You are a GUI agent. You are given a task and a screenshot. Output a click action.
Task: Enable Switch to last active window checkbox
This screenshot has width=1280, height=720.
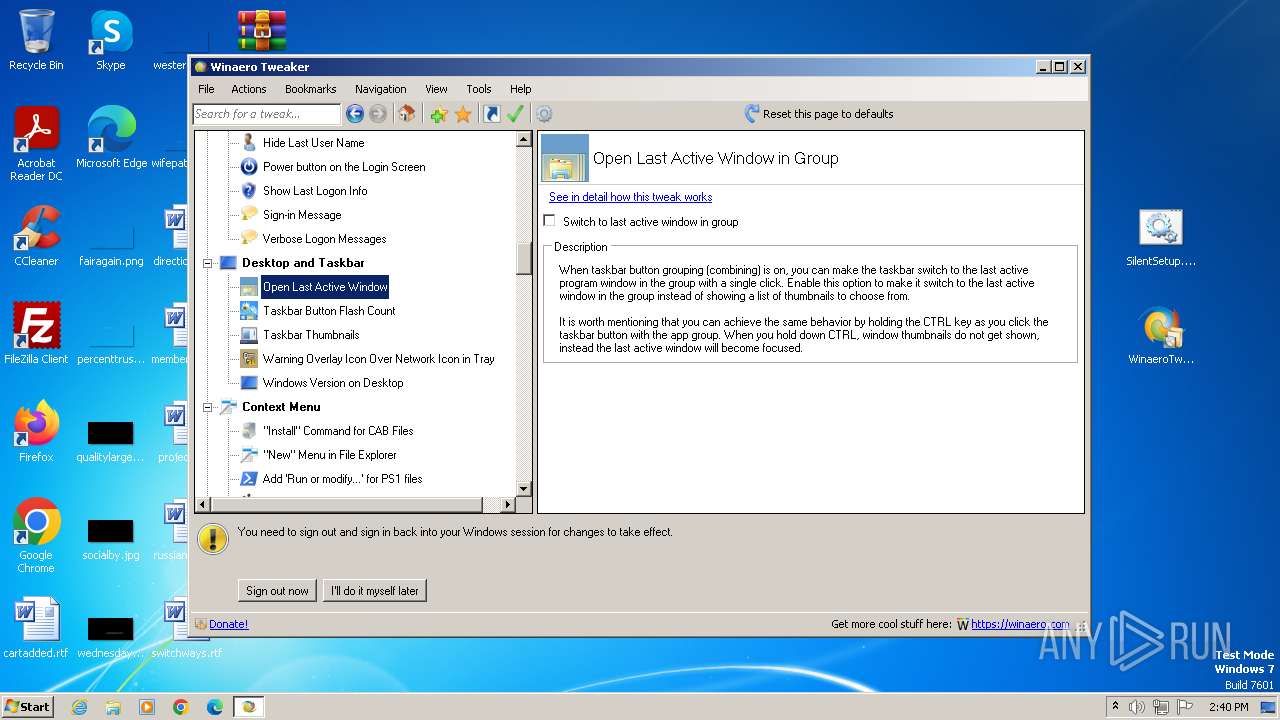coord(549,221)
